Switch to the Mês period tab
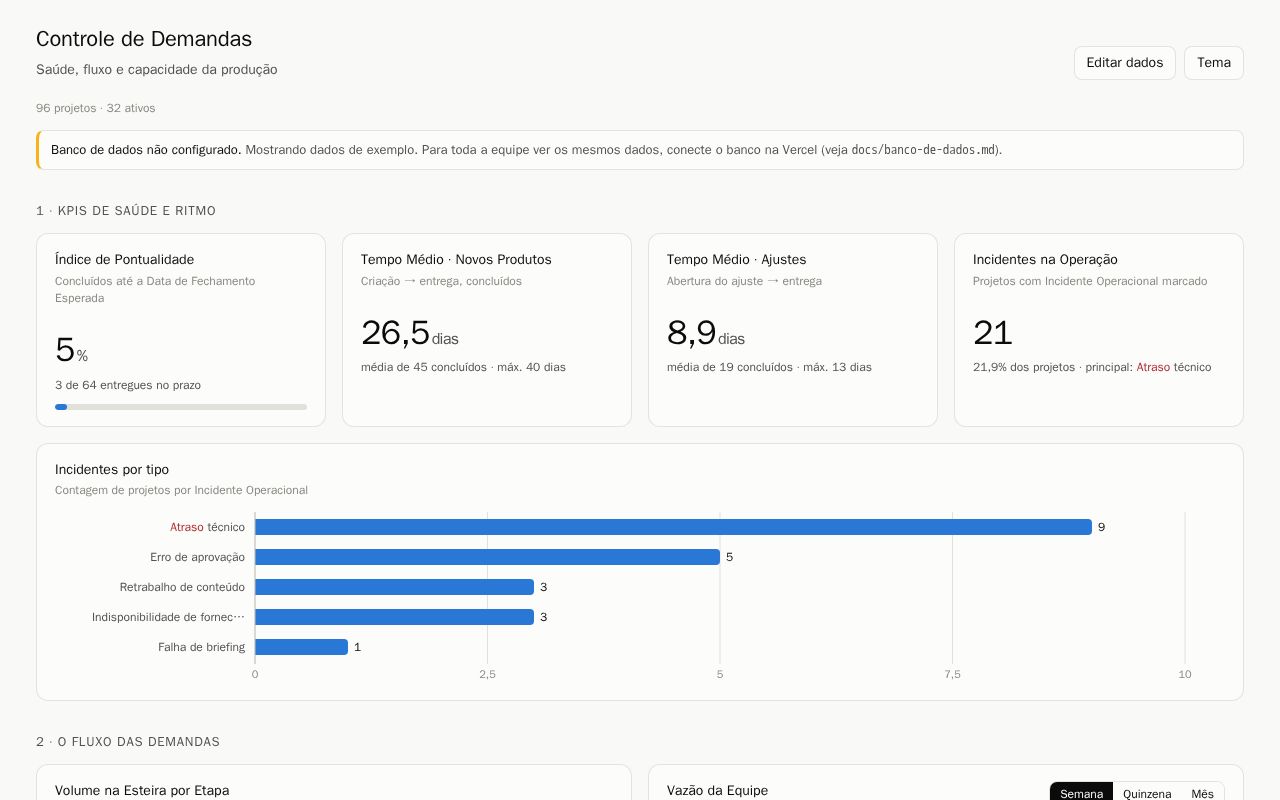 pos(1202,792)
